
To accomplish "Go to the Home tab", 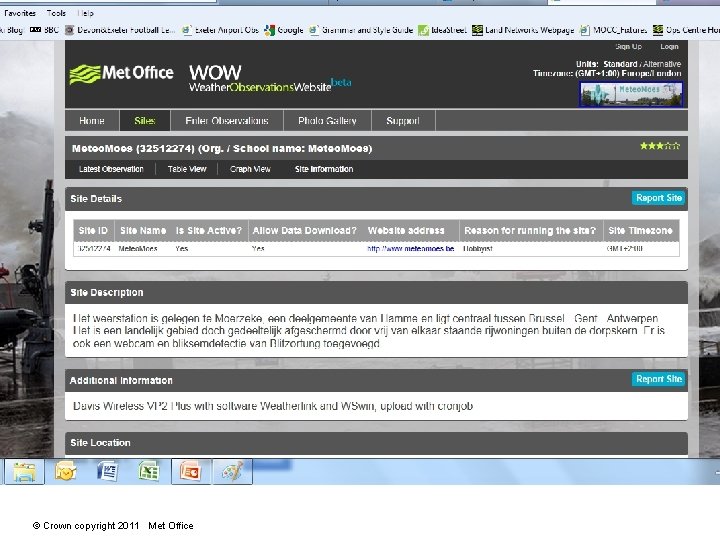I will (x=92, y=121).
